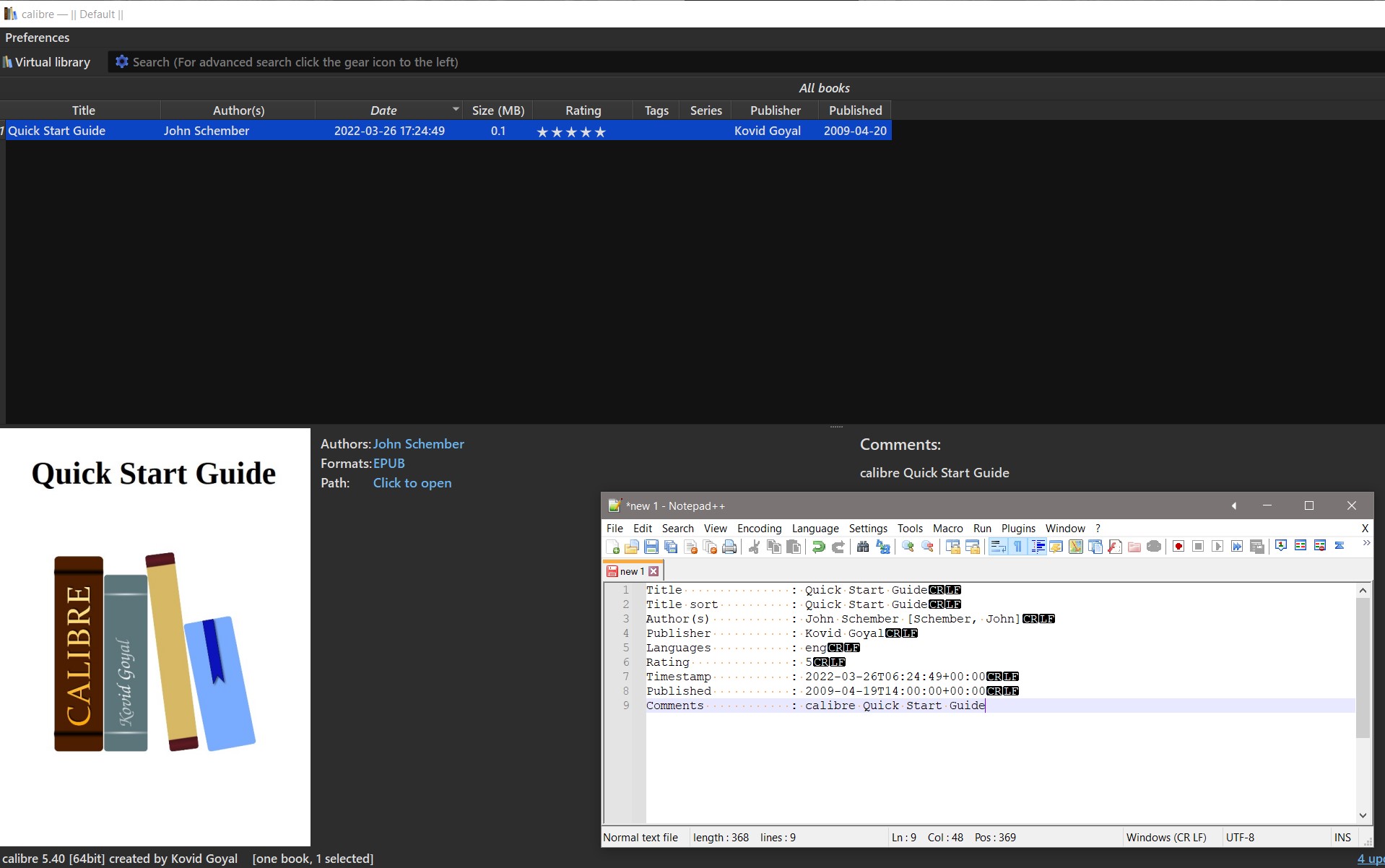Click the Save file icon in Notepad++
Image resolution: width=1385 pixels, height=868 pixels.
tap(651, 547)
